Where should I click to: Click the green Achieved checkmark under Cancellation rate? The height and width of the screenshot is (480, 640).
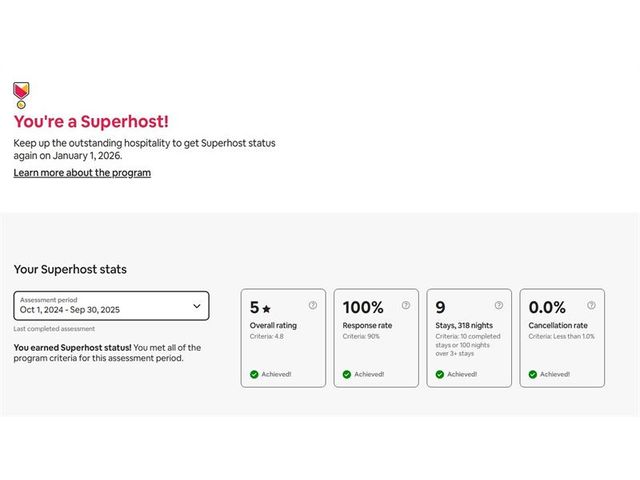[x=533, y=374]
